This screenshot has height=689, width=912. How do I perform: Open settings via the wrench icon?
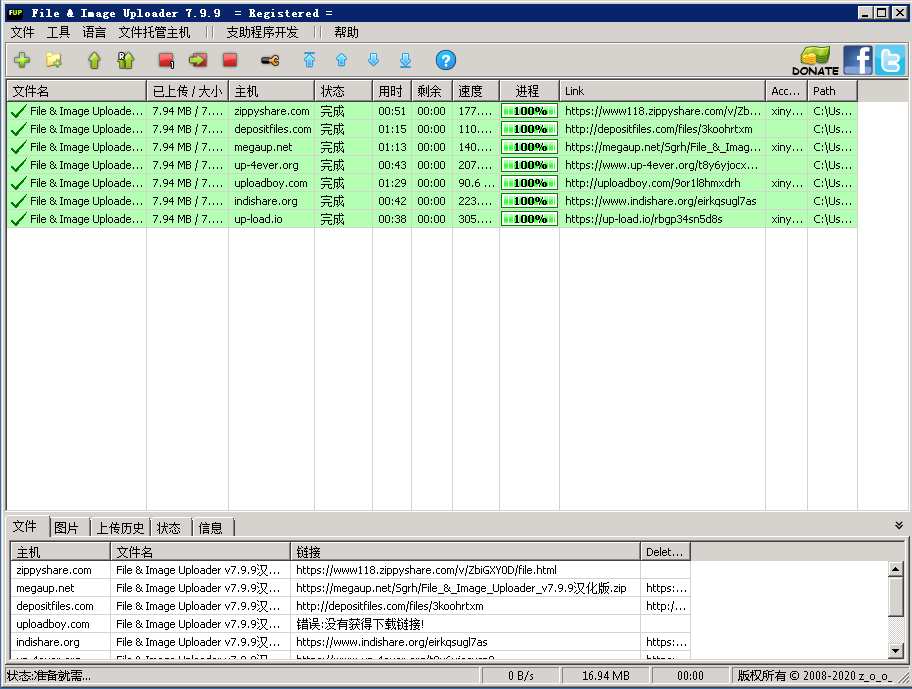270,60
